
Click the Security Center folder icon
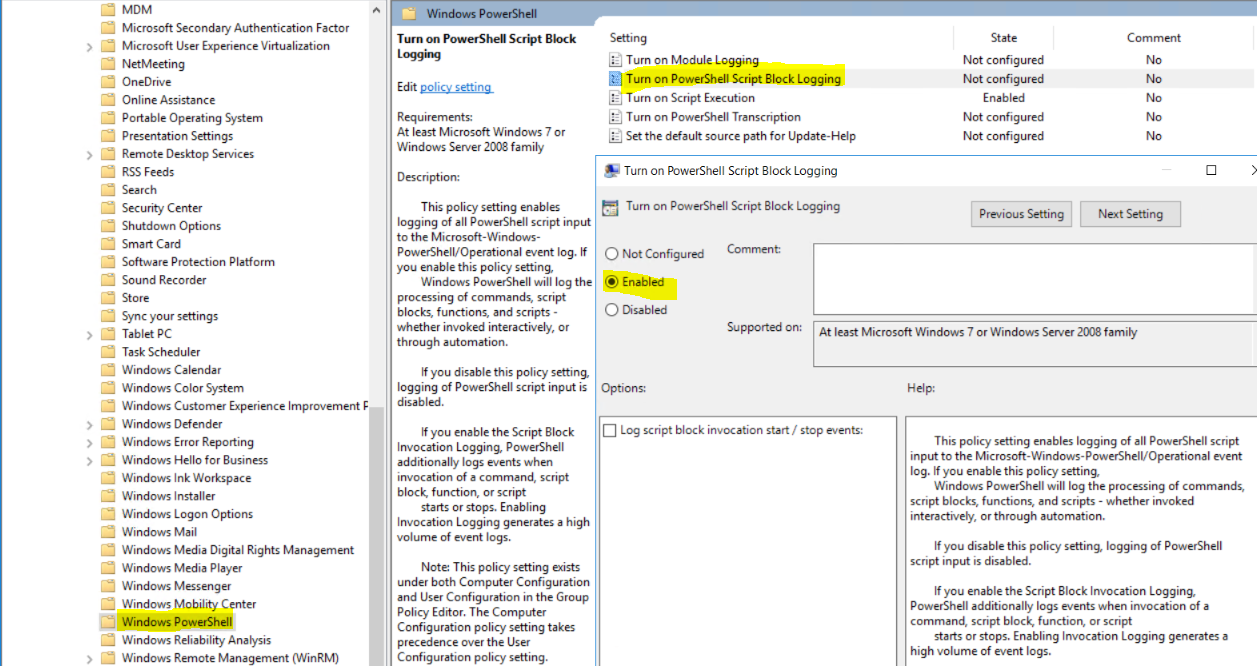[108, 208]
